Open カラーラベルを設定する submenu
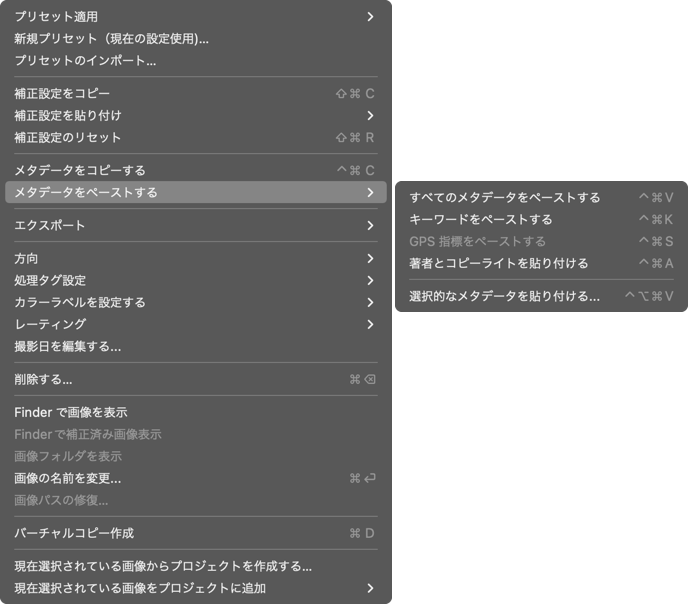This screenshot has width=688, height=604. click(x=196, y=302)
